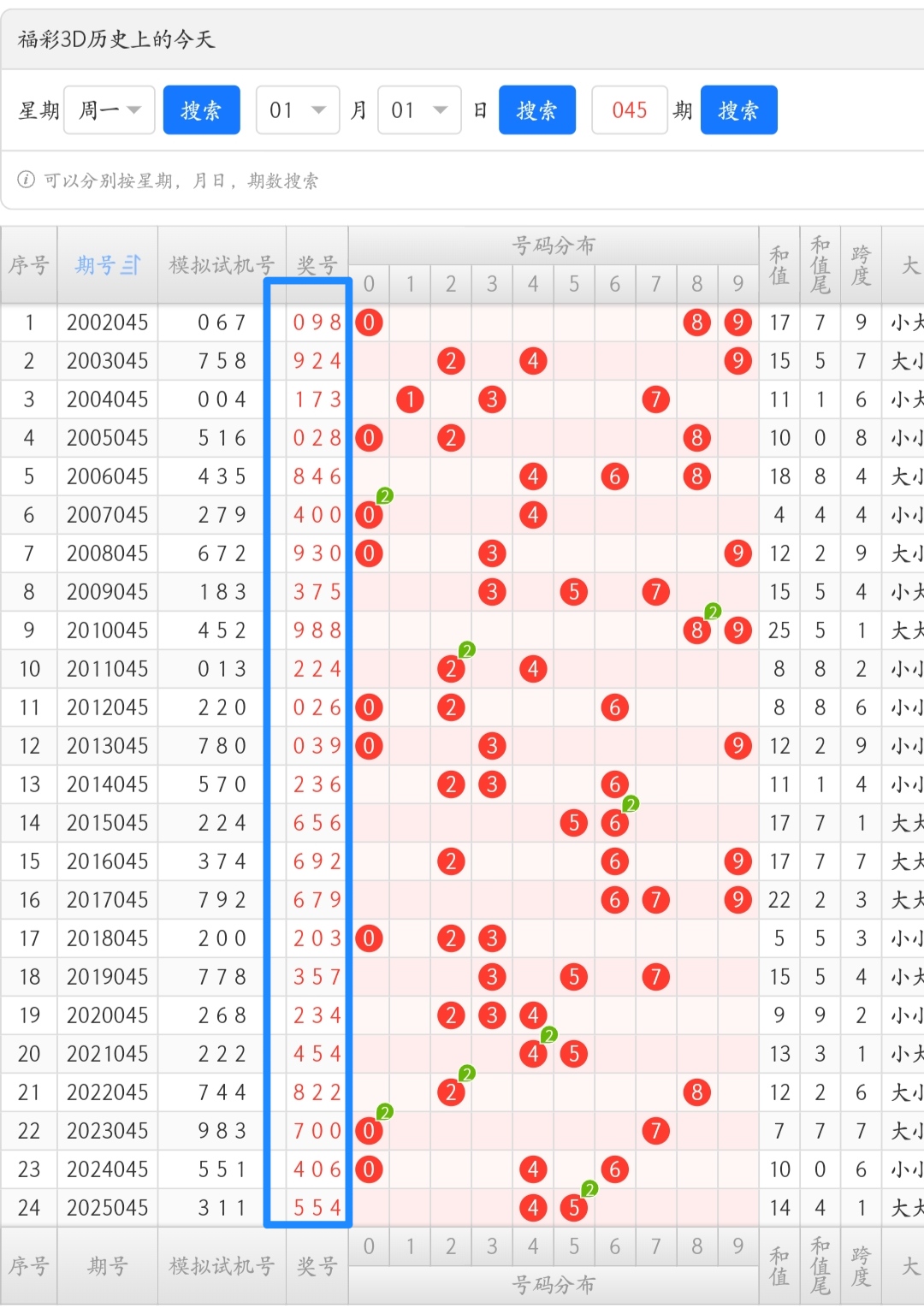Click the red 5 ball in row 2025045
924x1314 pixels.
tap(574, 1208)
